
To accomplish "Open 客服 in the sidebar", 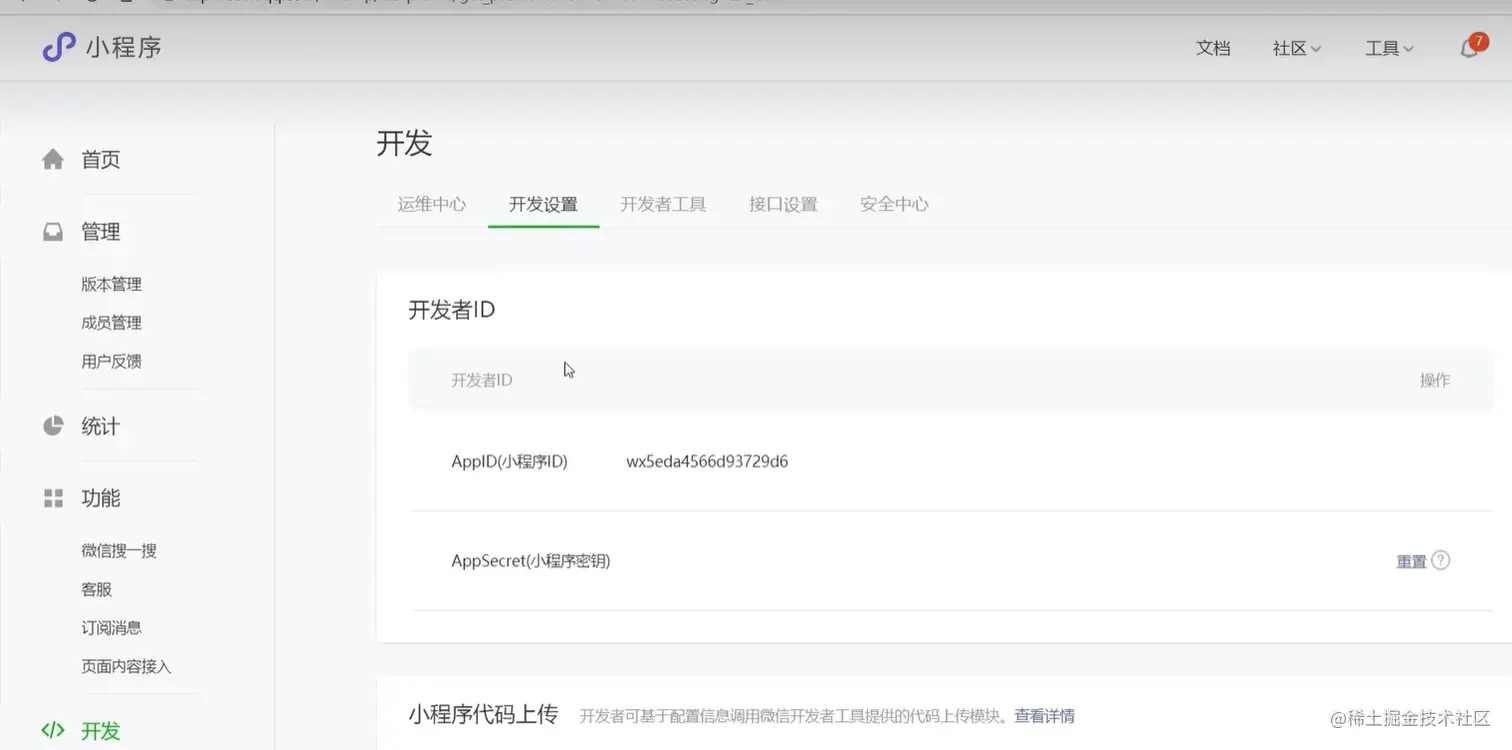I will [97, 589].
